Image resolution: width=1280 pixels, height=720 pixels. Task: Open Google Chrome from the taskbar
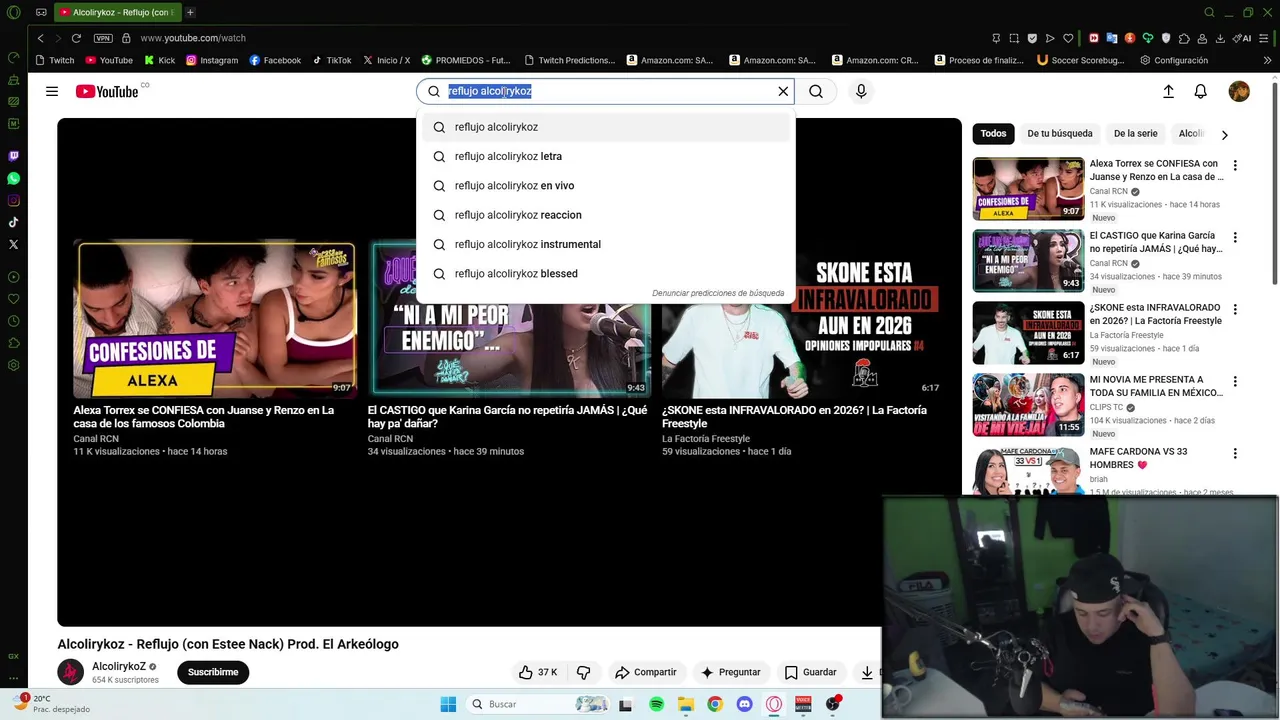click(x=715, y=704)
